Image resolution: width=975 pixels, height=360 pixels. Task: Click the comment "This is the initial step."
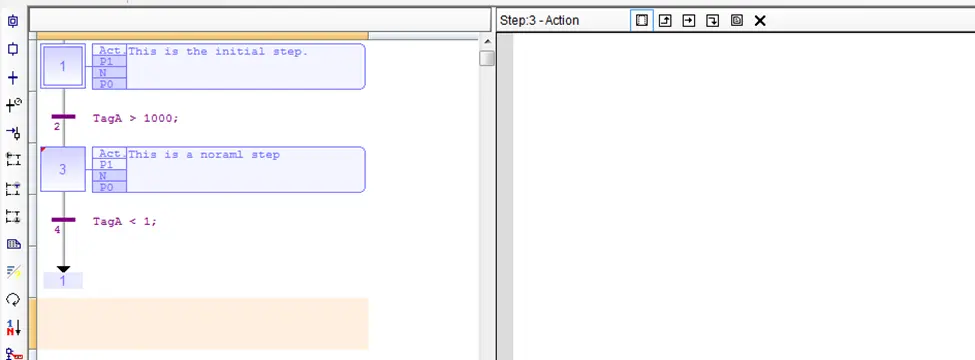(218, 52)
